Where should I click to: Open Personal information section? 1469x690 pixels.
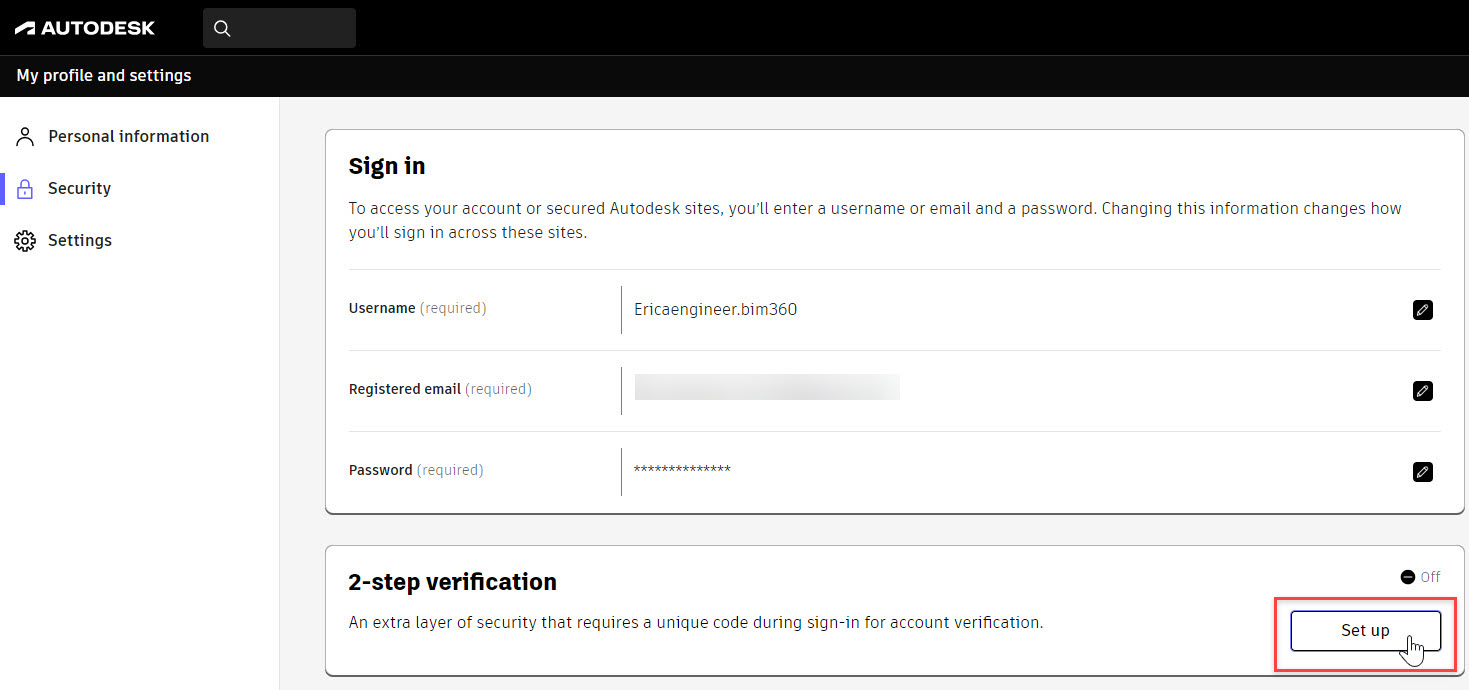pos(128,136)
